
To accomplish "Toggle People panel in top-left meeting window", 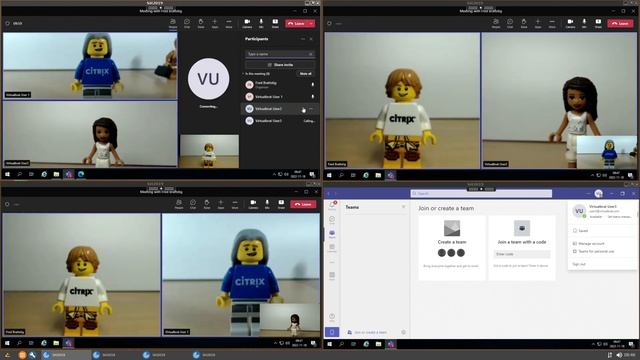I will (173, 23).
